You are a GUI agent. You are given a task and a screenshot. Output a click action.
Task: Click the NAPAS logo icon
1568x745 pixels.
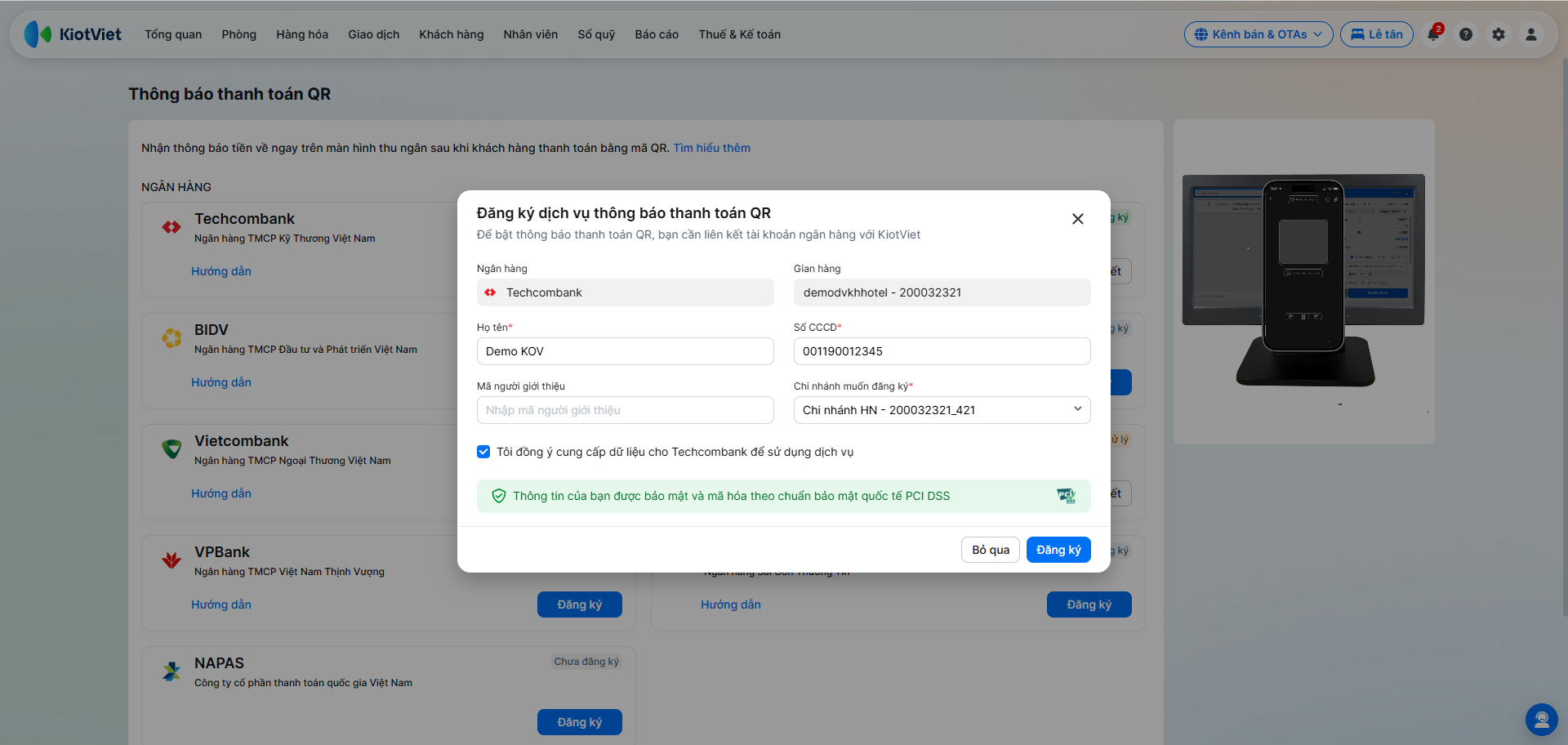pos(171,671)
